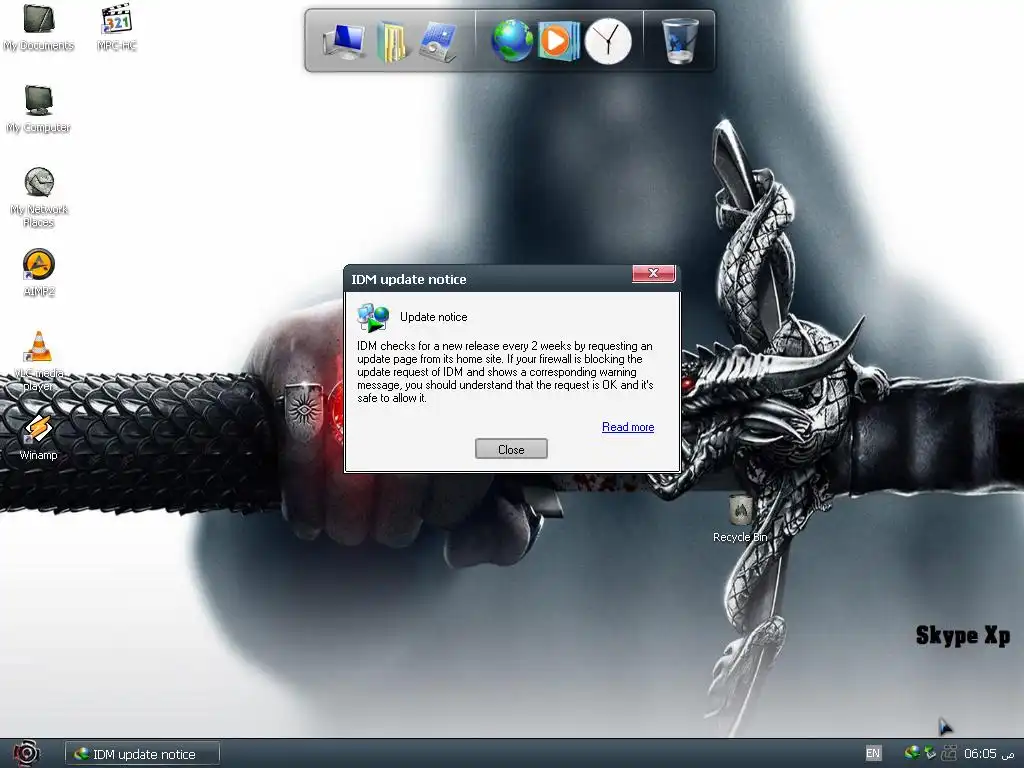Open My Network Places icon
Viewport: 1024px width, 768px height.
point(39,197)
